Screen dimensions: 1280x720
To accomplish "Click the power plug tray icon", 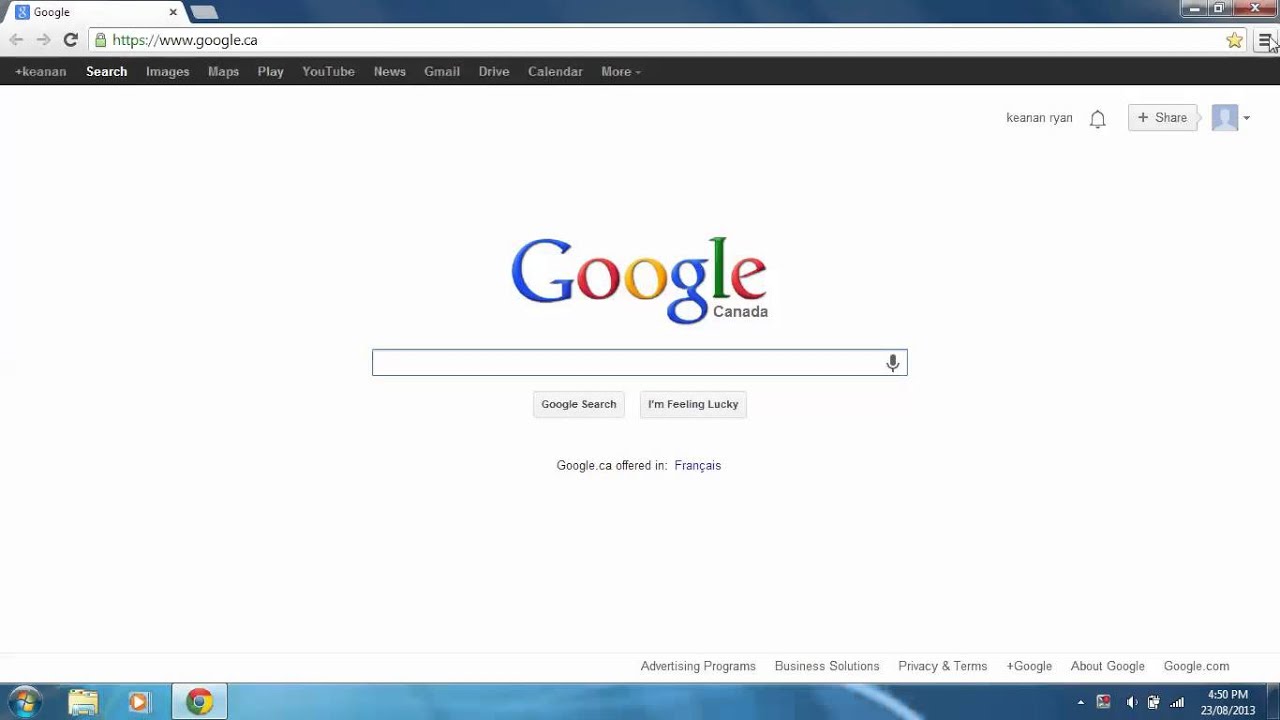I will 1153,702.
